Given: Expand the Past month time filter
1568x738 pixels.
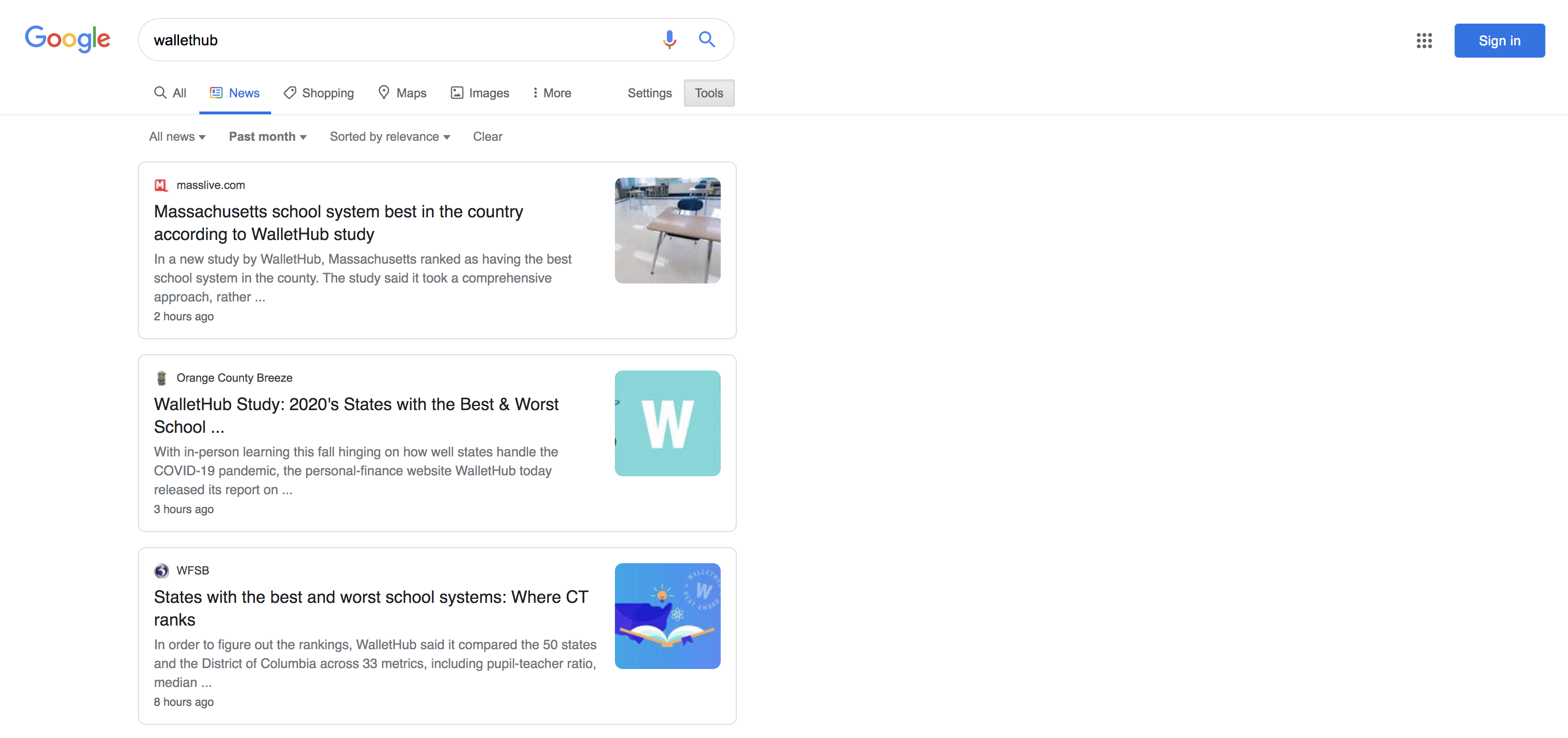Looking at the screenshot, I should pos(267,137).
